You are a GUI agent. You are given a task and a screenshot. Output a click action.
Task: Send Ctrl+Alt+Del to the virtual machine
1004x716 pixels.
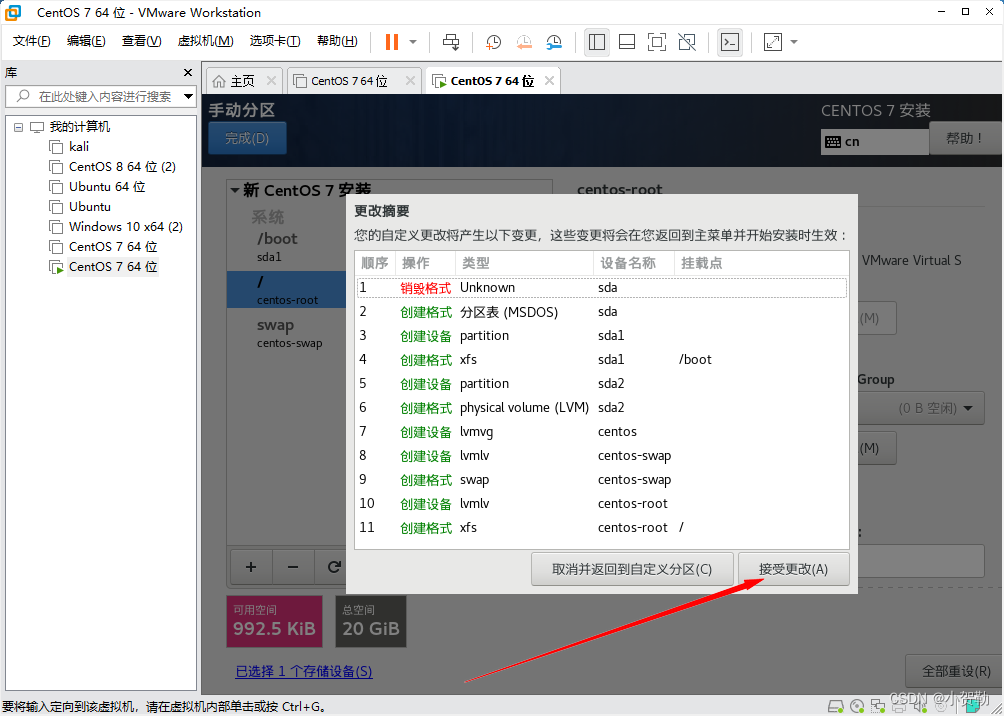[x=451, y=42]
